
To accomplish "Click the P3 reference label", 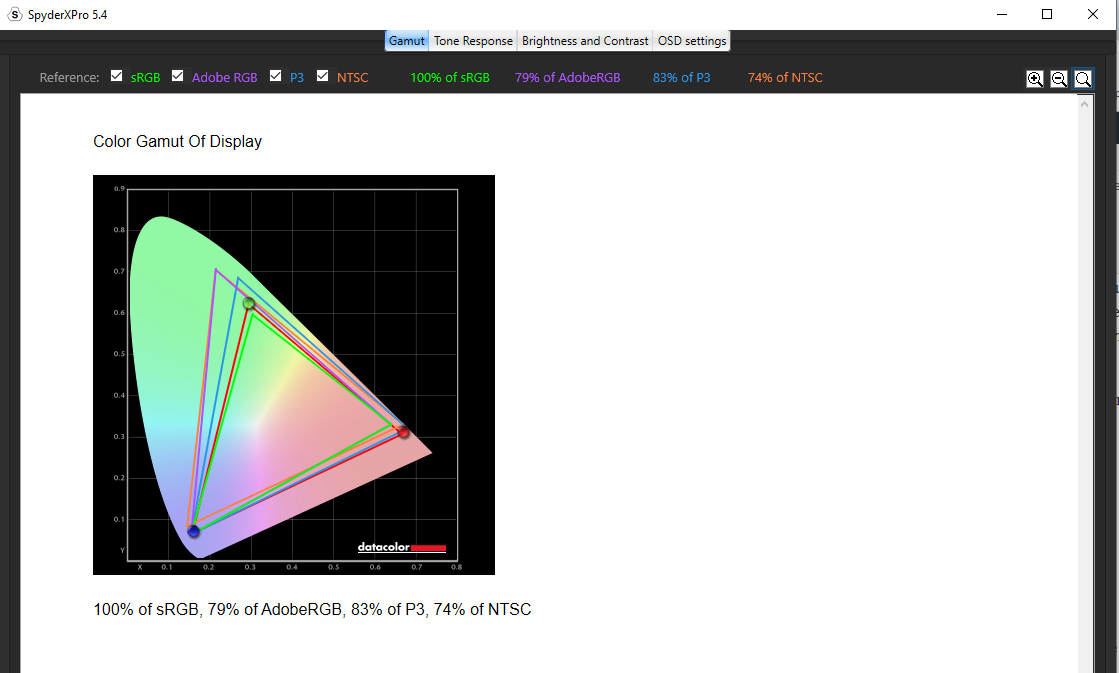I will point(297,78).
